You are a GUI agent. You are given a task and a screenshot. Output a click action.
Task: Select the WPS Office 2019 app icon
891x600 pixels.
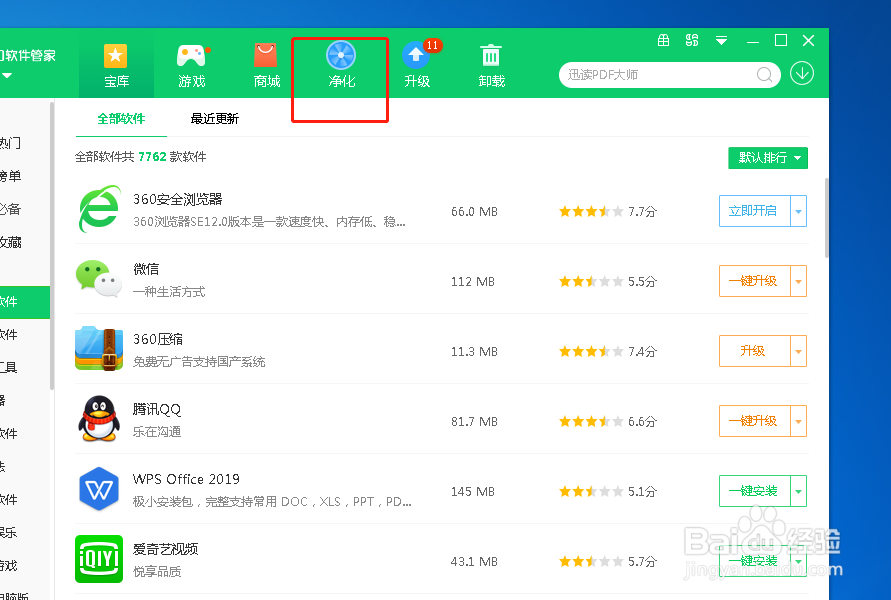tap(99, 491)
